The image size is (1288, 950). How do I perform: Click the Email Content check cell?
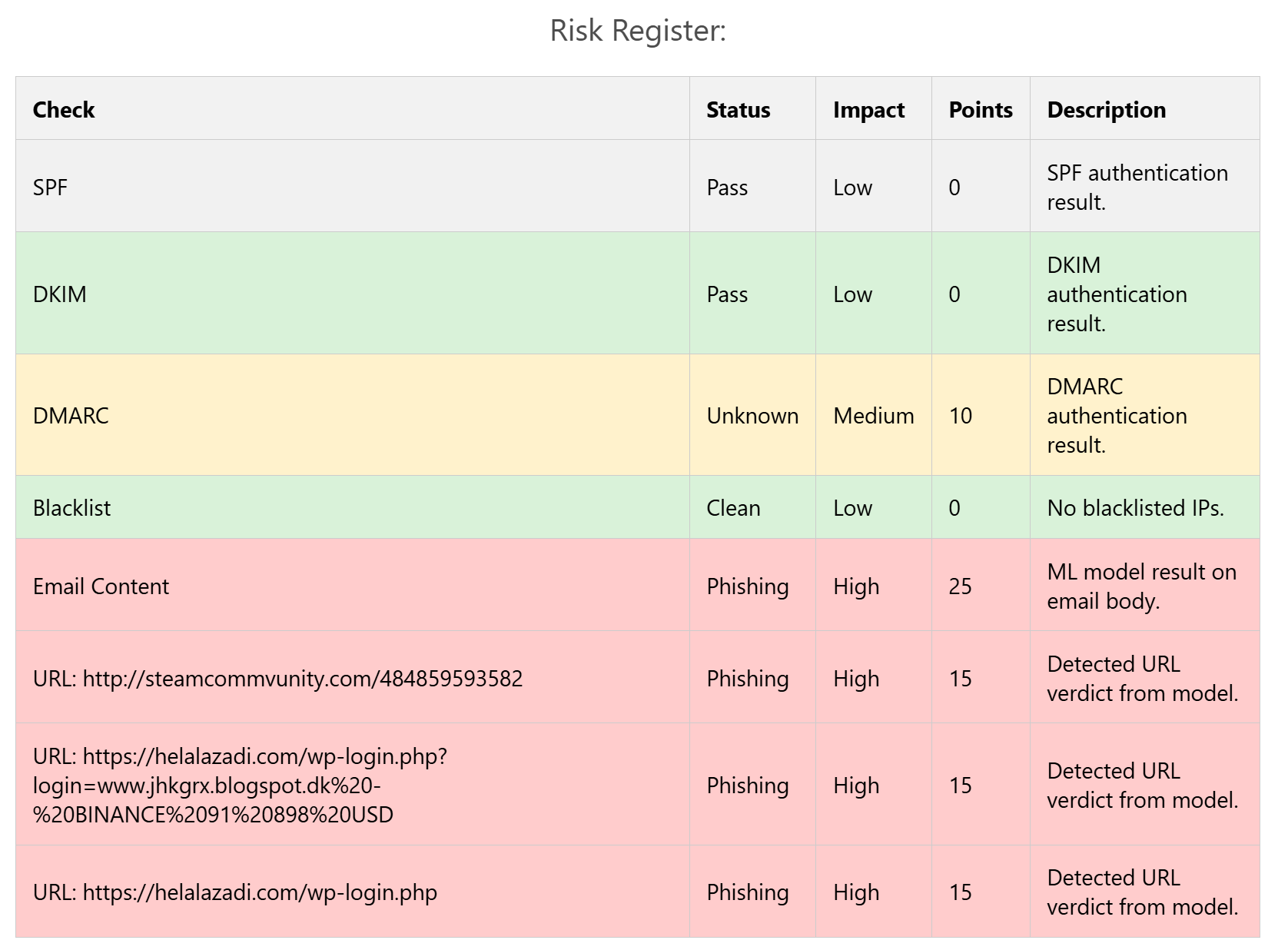pyautogui.click(x=101, y=586)
